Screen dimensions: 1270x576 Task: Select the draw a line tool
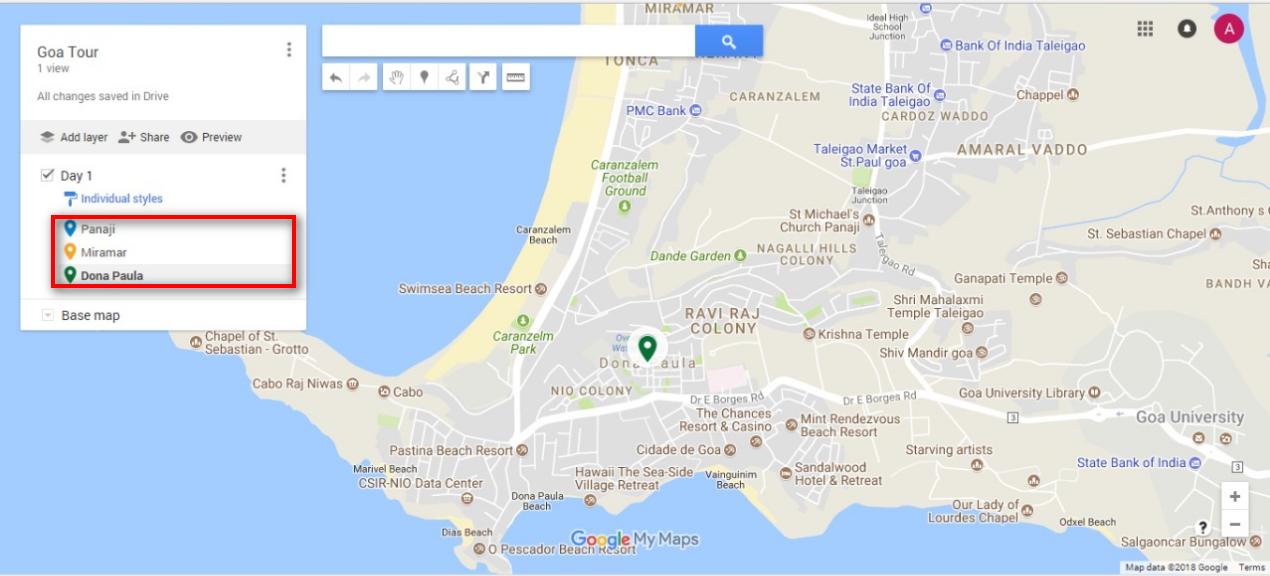(x=452, y=77)
